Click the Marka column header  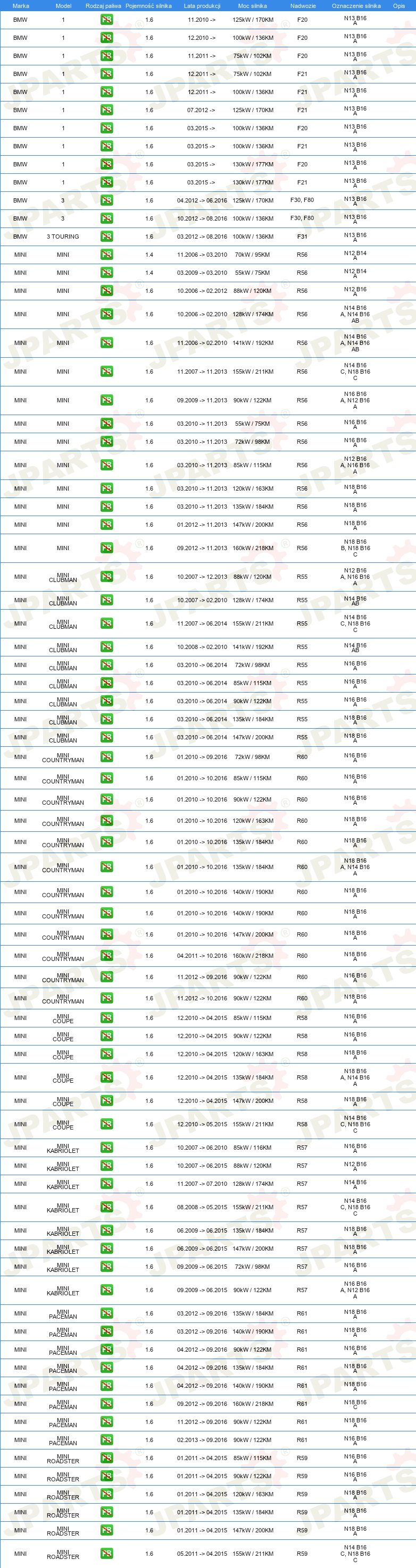coord(21,6)
